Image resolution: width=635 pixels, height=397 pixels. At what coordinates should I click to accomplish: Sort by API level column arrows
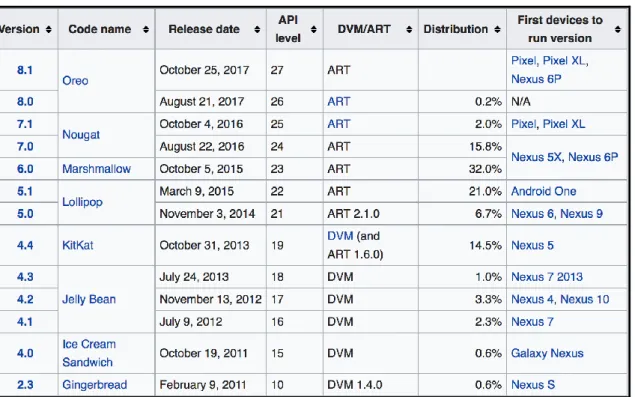tap(313, 30)
